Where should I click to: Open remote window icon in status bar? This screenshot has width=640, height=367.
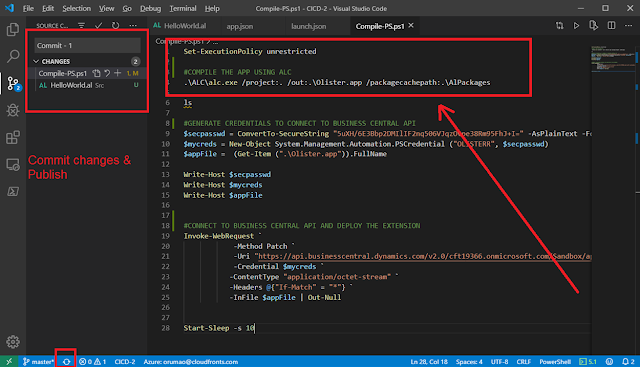9,362
